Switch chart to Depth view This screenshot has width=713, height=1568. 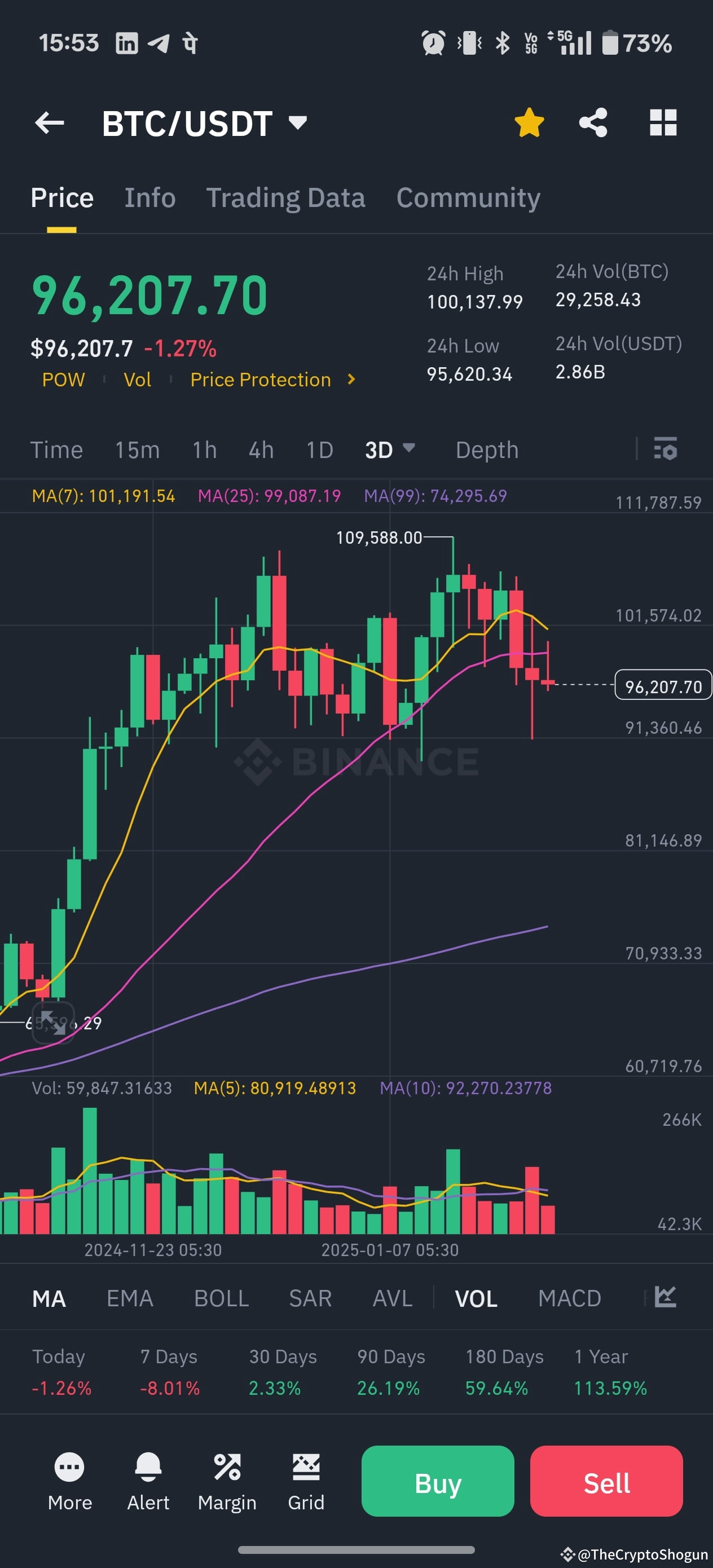[487, 450]
